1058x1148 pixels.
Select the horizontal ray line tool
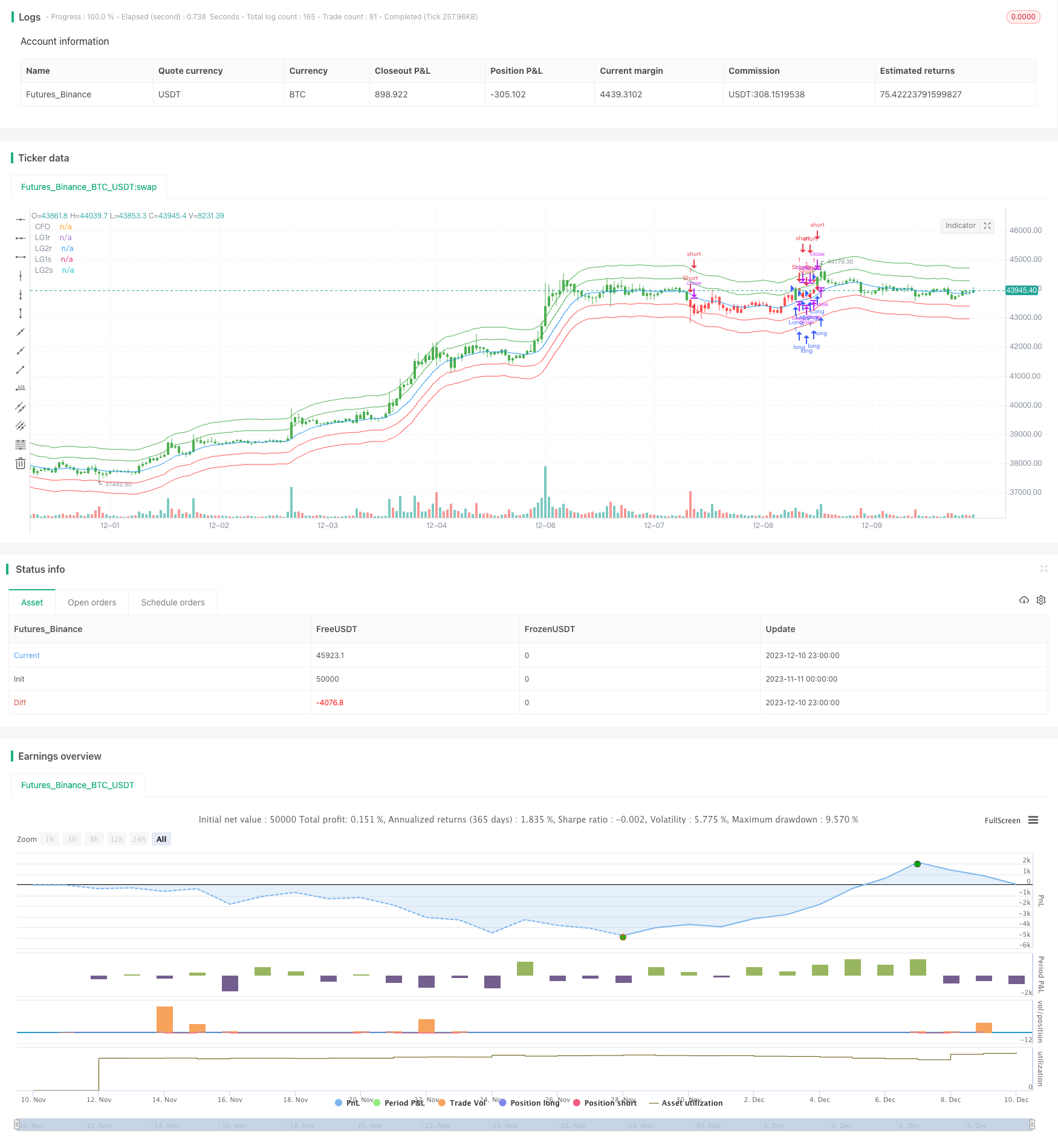(x=21, y=238)
